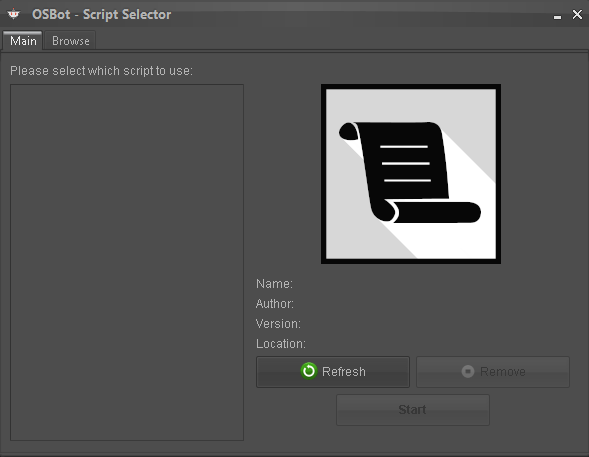
Task: Click the rolled bottom of scroll graphic
Action: [x=432, y=212]
